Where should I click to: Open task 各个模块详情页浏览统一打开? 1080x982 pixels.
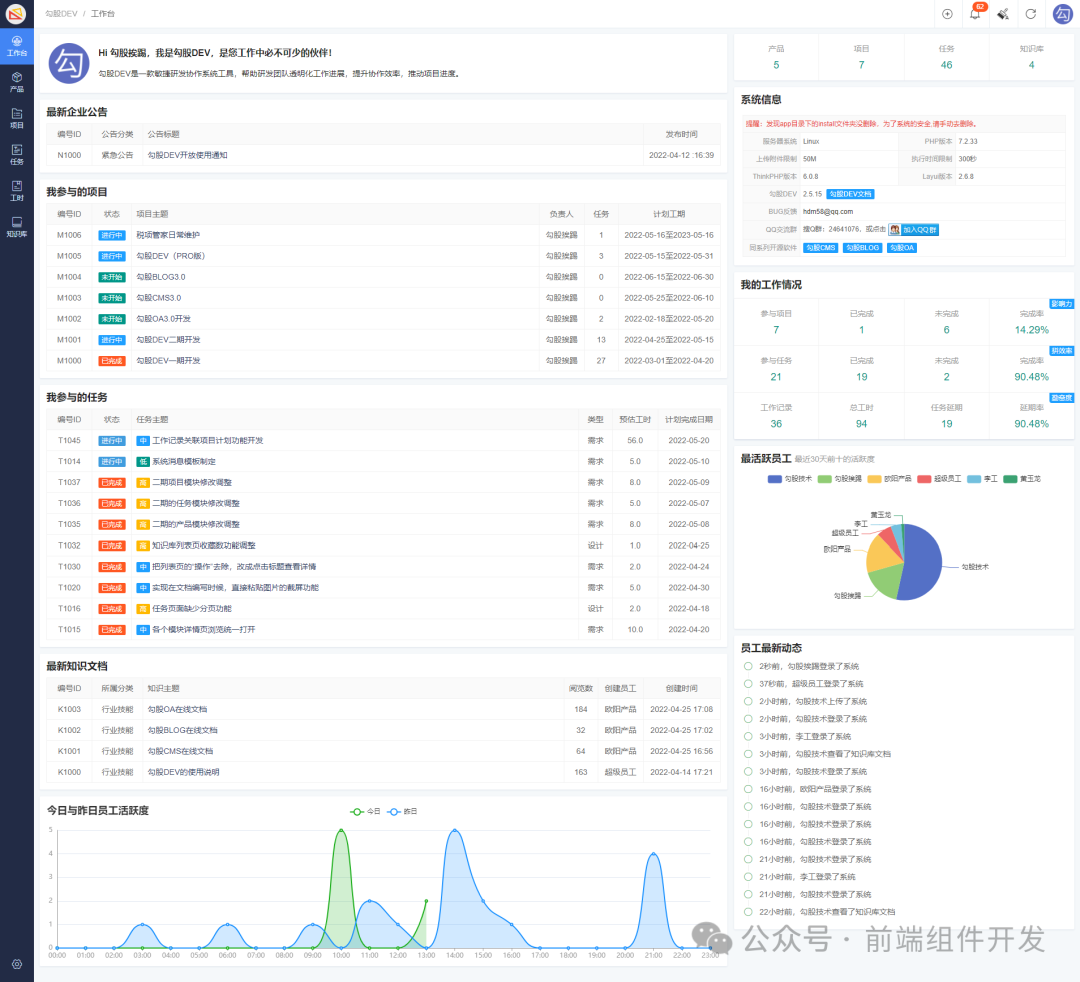click(x=203, y=630)
